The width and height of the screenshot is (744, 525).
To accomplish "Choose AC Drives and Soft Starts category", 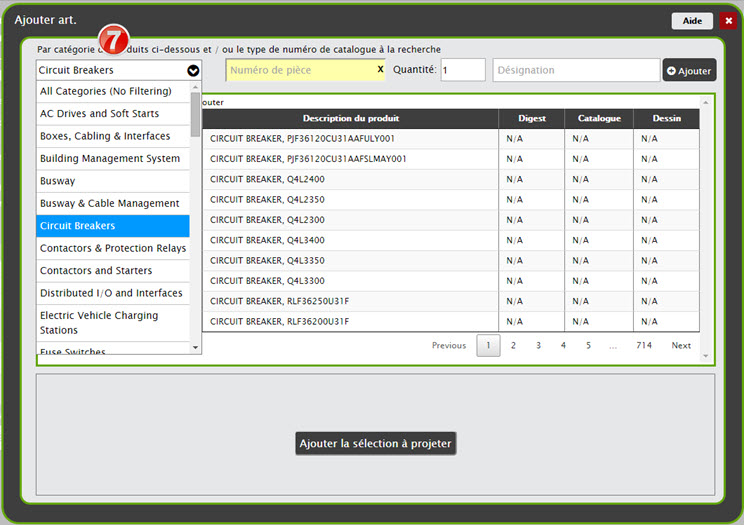I will coord(113,114).
